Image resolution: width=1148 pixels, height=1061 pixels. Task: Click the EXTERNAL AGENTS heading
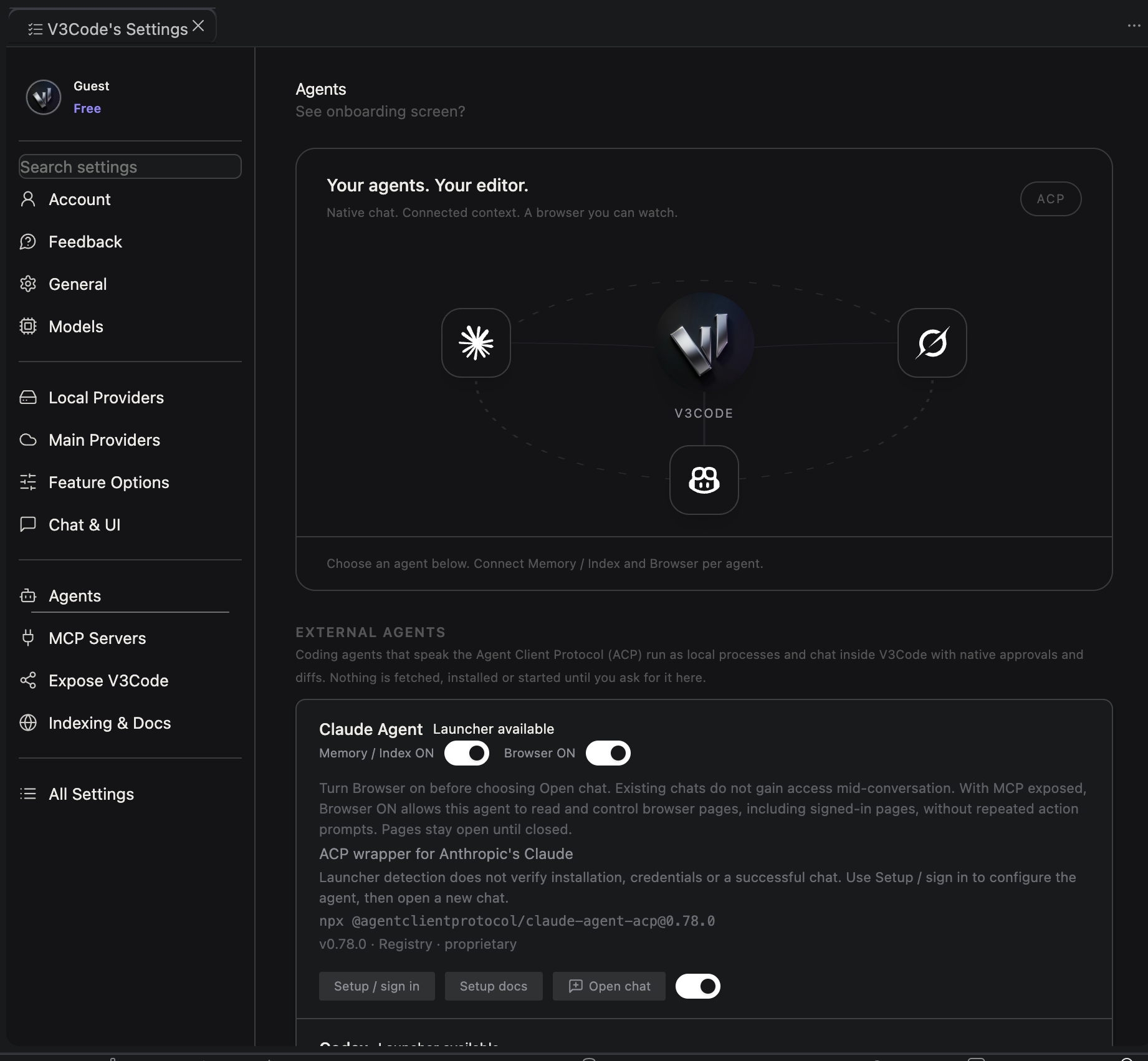point(371,632)
